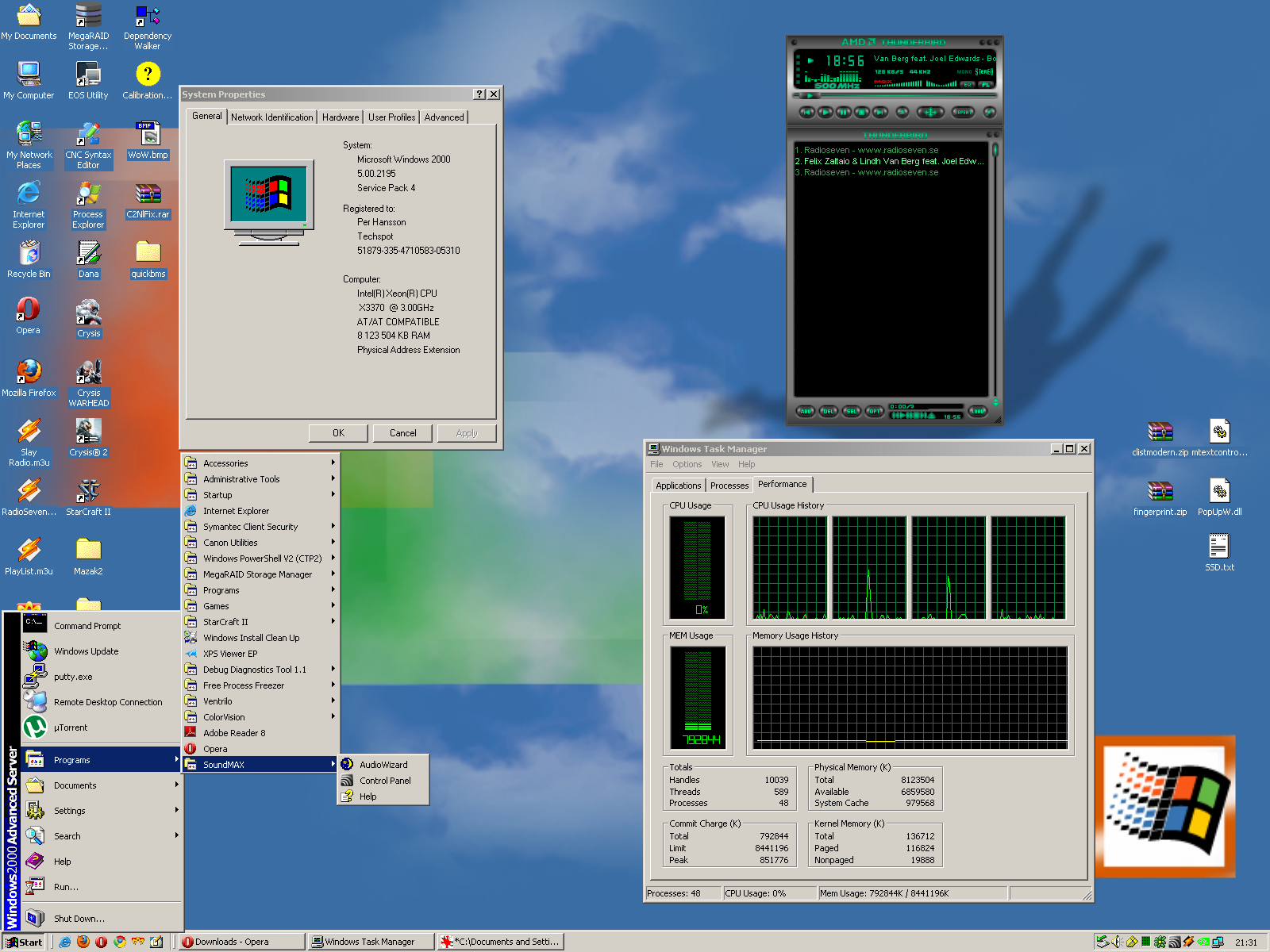
Task: Click LOAD button in Winamp playlist
Action: (x=978, y=411)
